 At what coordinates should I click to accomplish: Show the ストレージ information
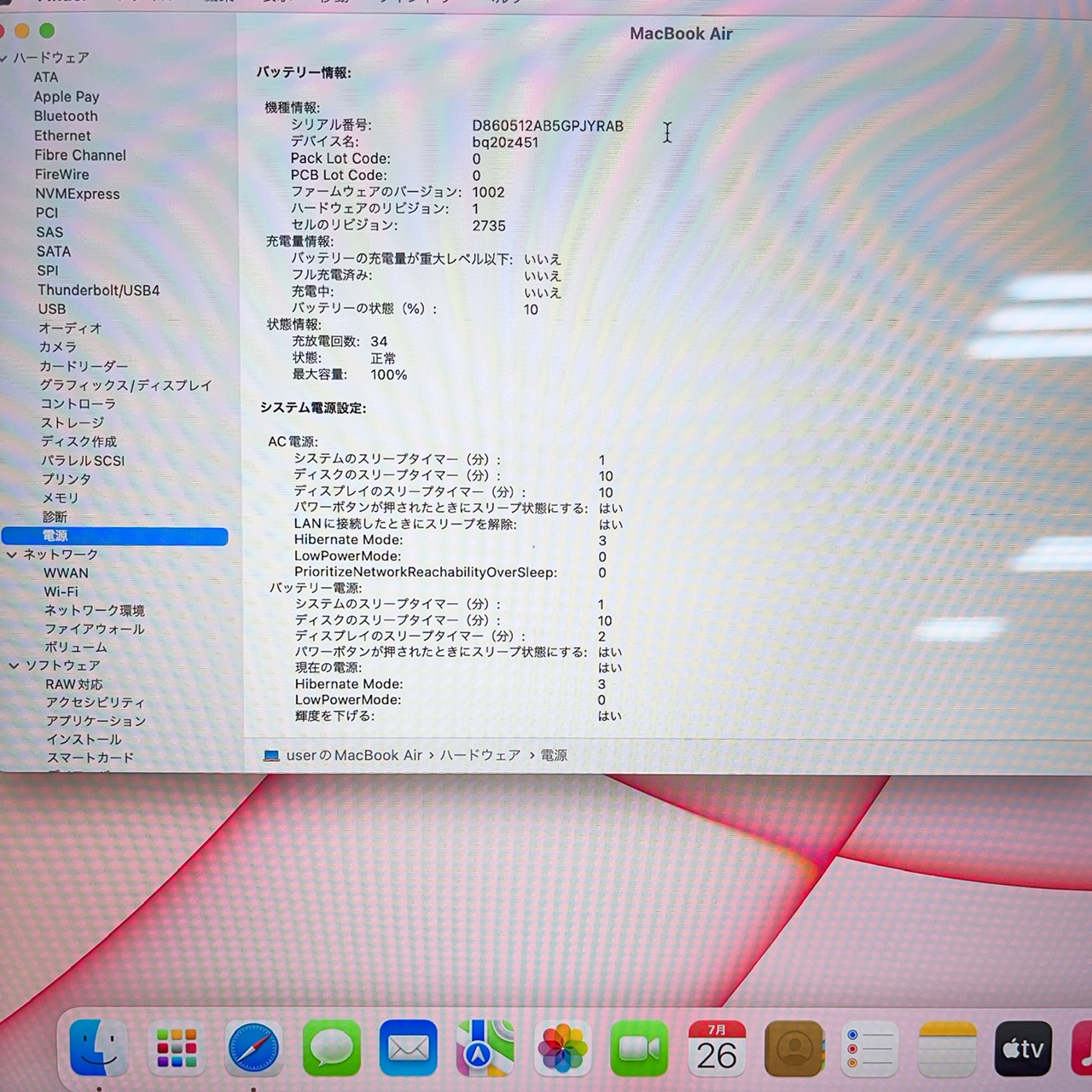(x=73, y=422)
